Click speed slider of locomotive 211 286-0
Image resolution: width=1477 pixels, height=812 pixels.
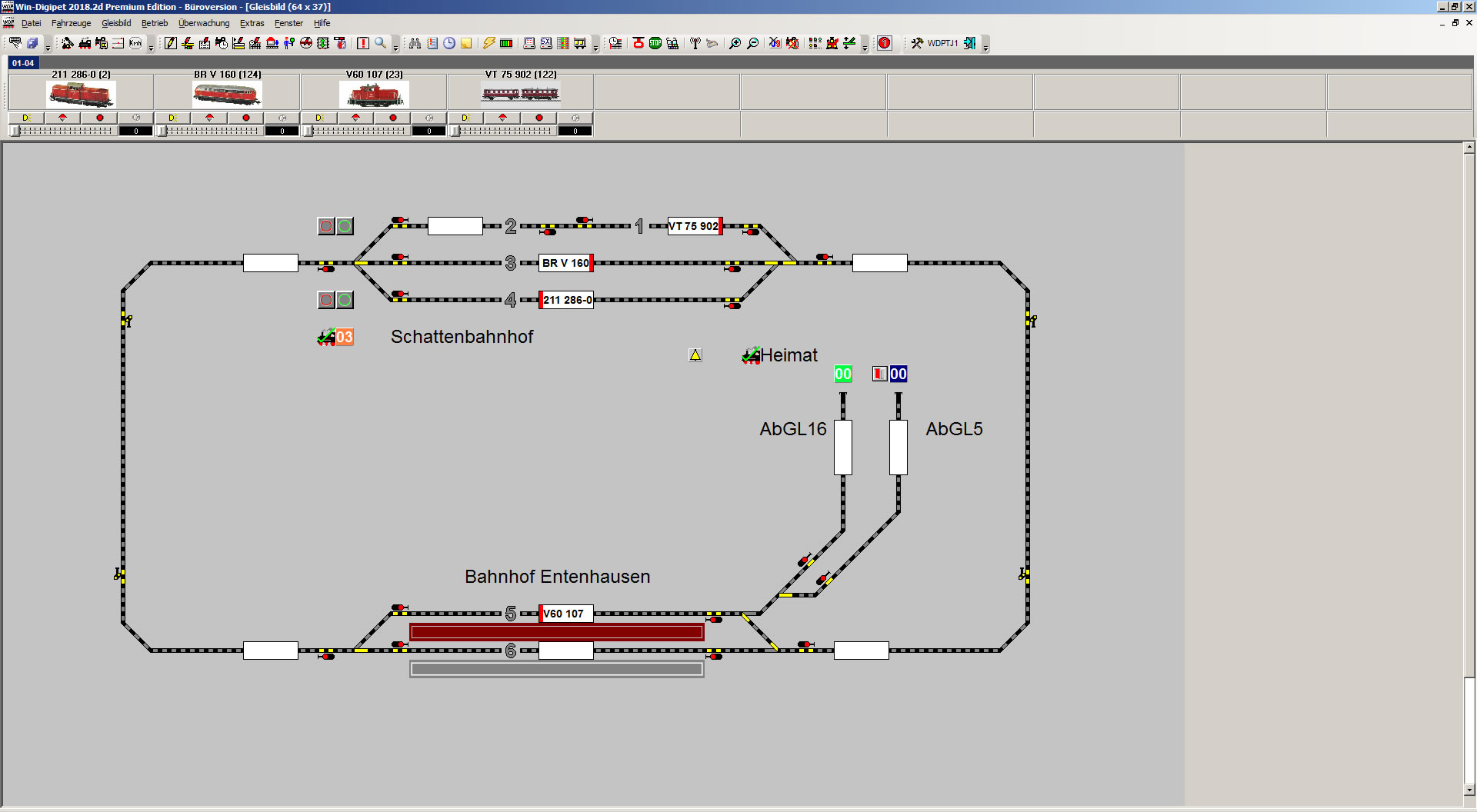[x=62, y=131]
